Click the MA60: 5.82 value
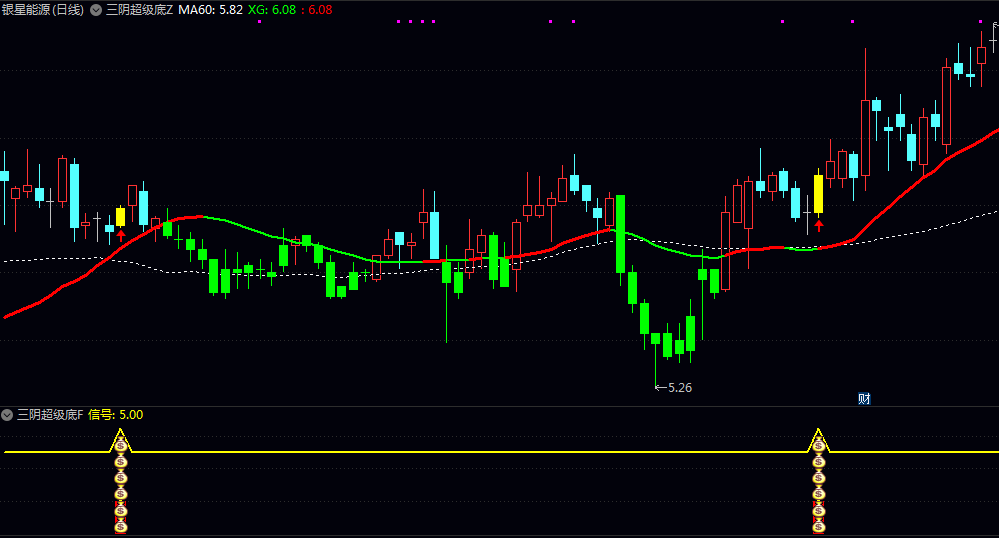999x538 pixels. pyautogui.click(x=210, y=10)
